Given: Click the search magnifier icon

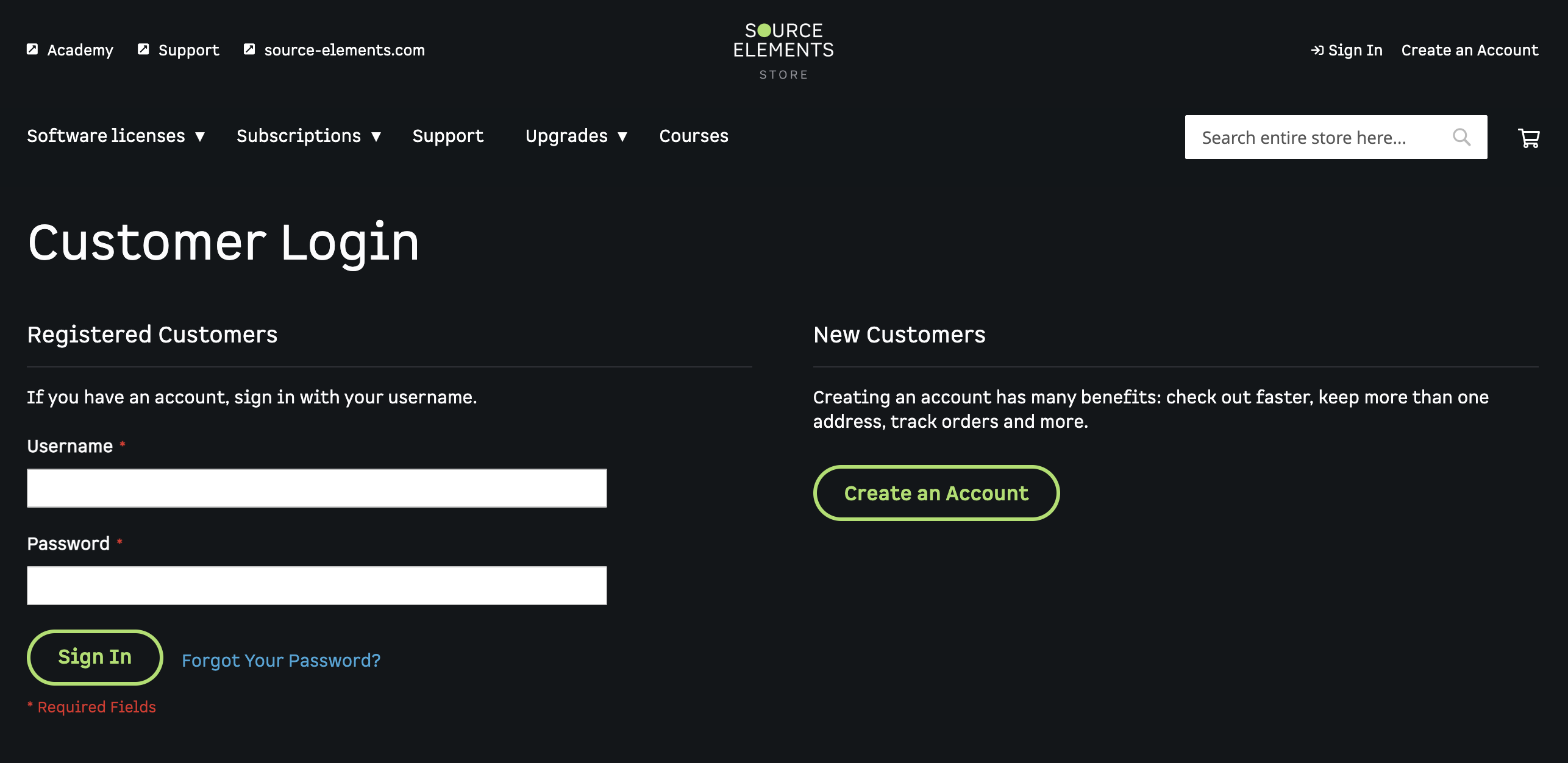Looking at the screenshot, I should [1461, 137].
